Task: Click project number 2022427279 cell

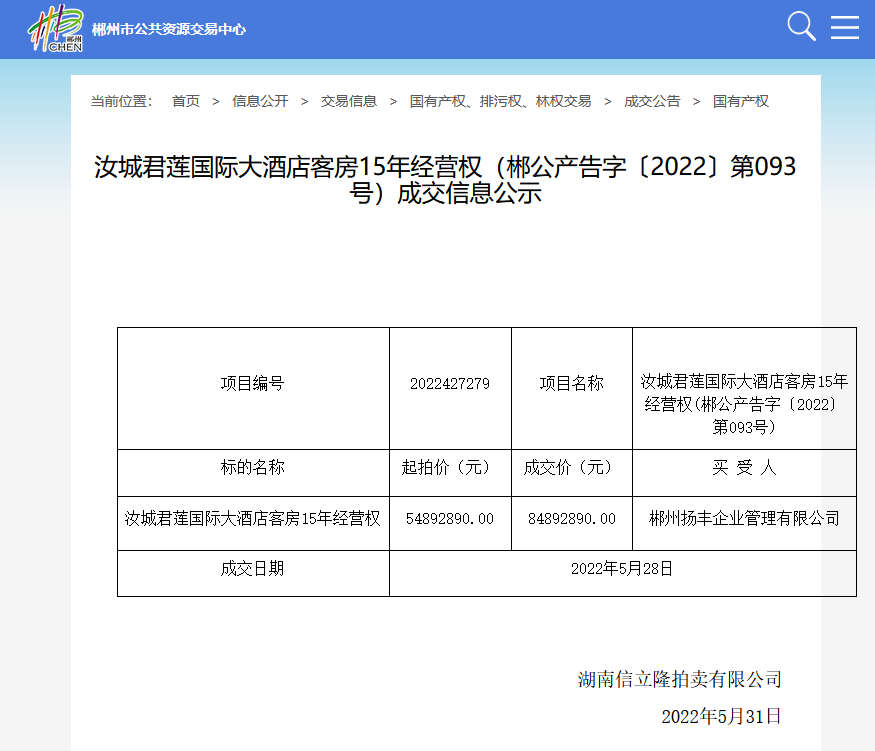Action: coord(450,383)
